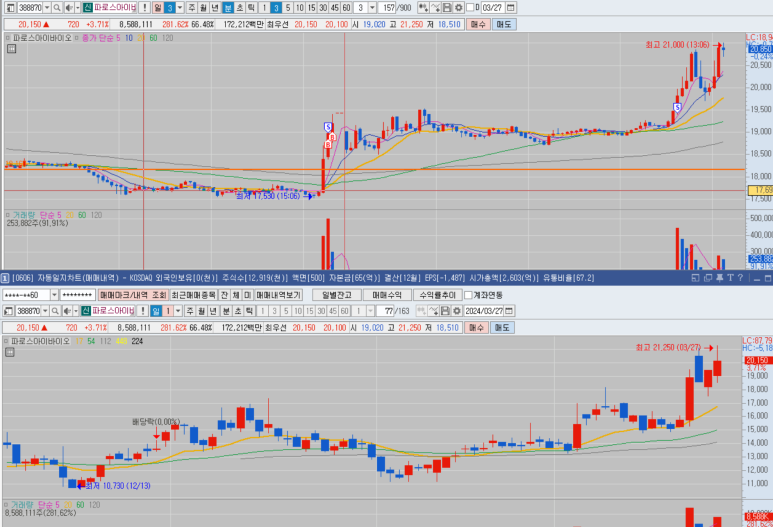773x527 pixels.
Task: Switch 3-minute chart to the 5-minute interval
Action: pyautogui.click(x=288, y=8)
